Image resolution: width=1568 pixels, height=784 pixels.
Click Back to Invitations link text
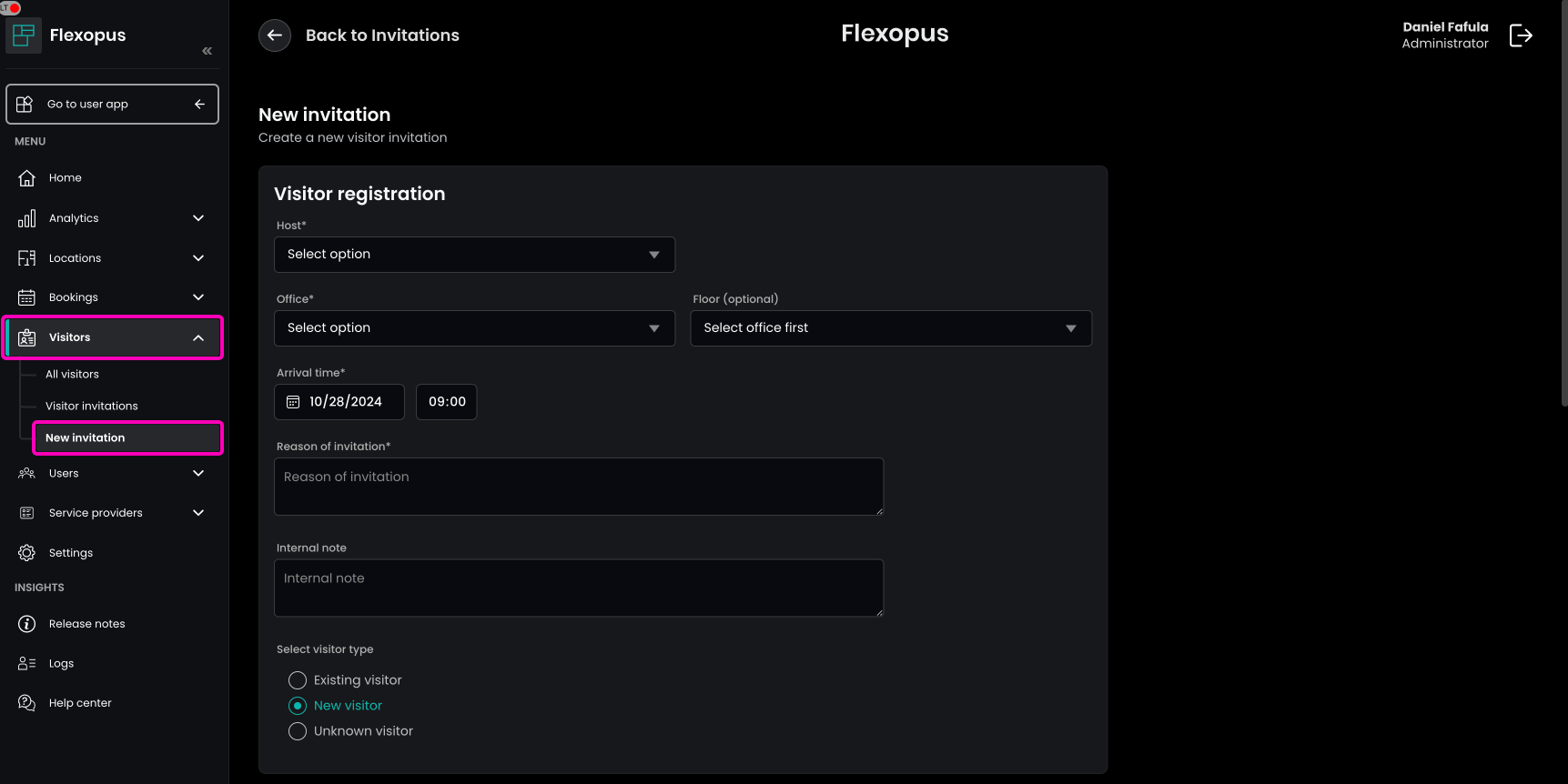tap(382, 35)
